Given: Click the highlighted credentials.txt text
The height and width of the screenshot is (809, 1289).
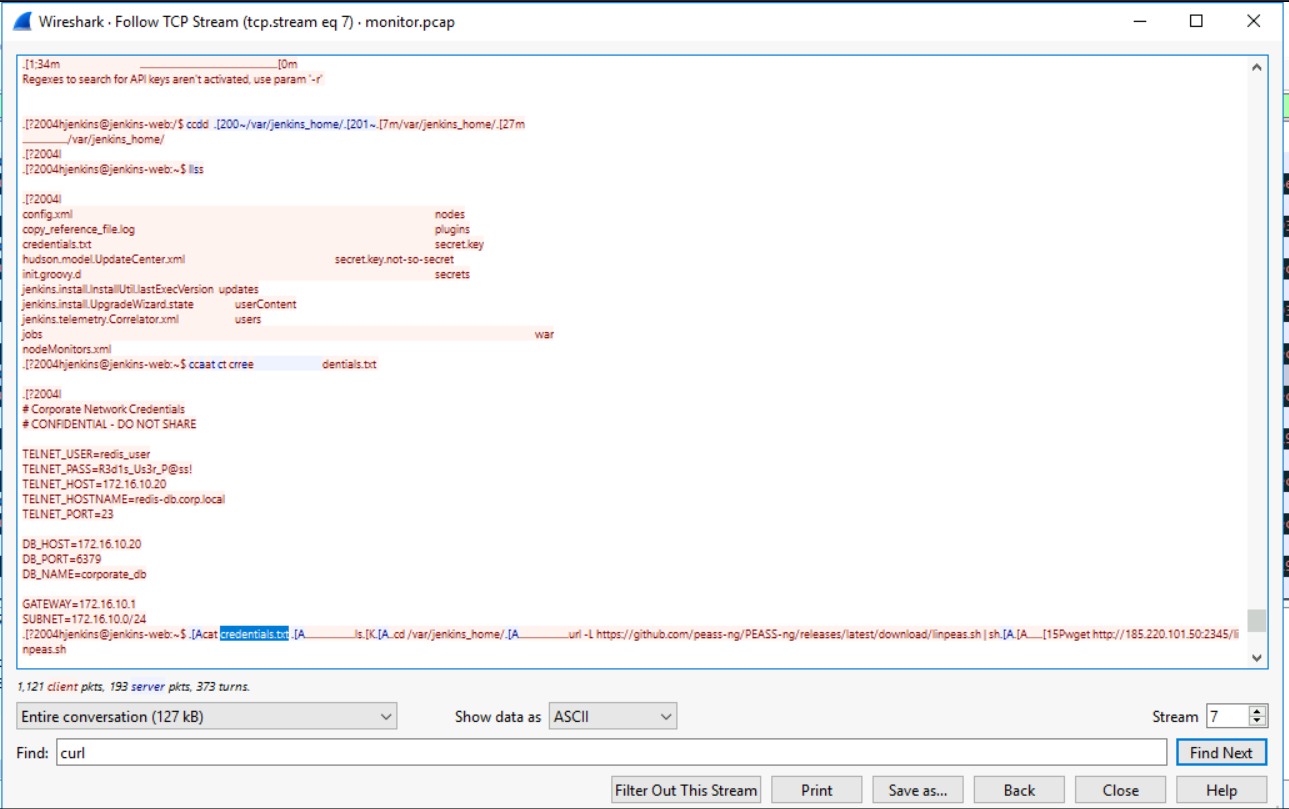Looking at the screenshot, I should 254,634.
